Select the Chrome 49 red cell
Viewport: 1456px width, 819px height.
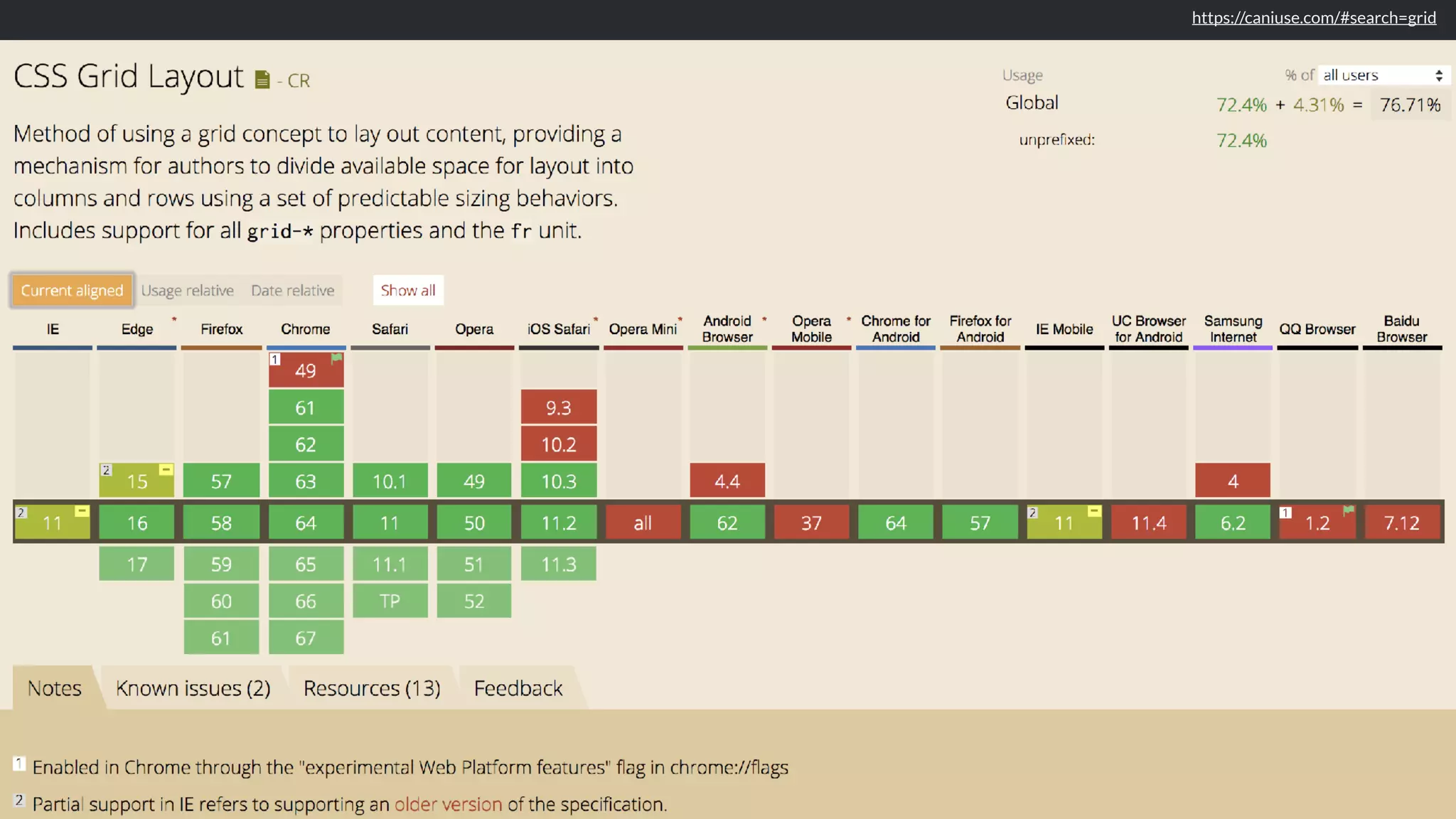(306, 370)
